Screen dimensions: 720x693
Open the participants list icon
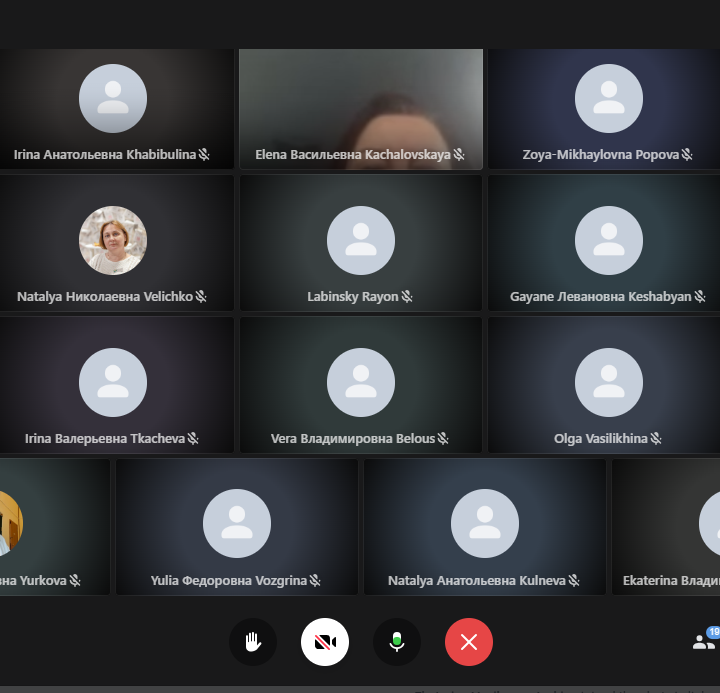coord(704,642)
